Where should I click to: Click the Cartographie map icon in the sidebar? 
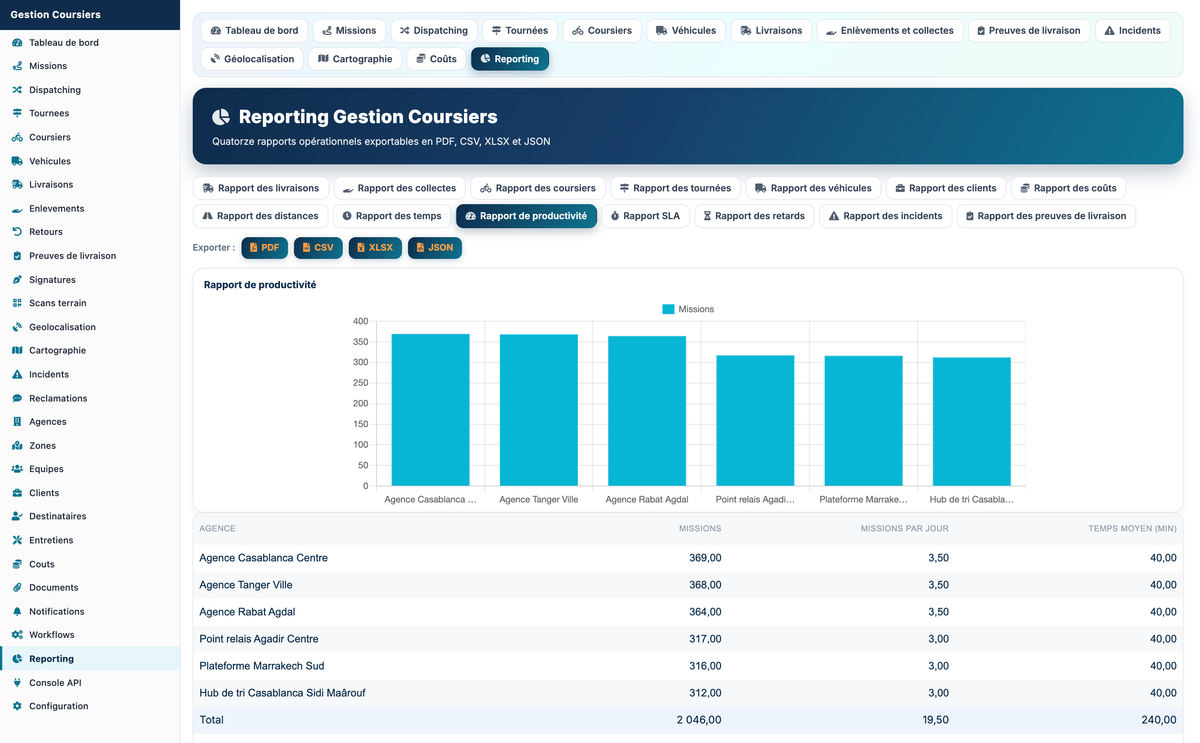coord(17,351)
